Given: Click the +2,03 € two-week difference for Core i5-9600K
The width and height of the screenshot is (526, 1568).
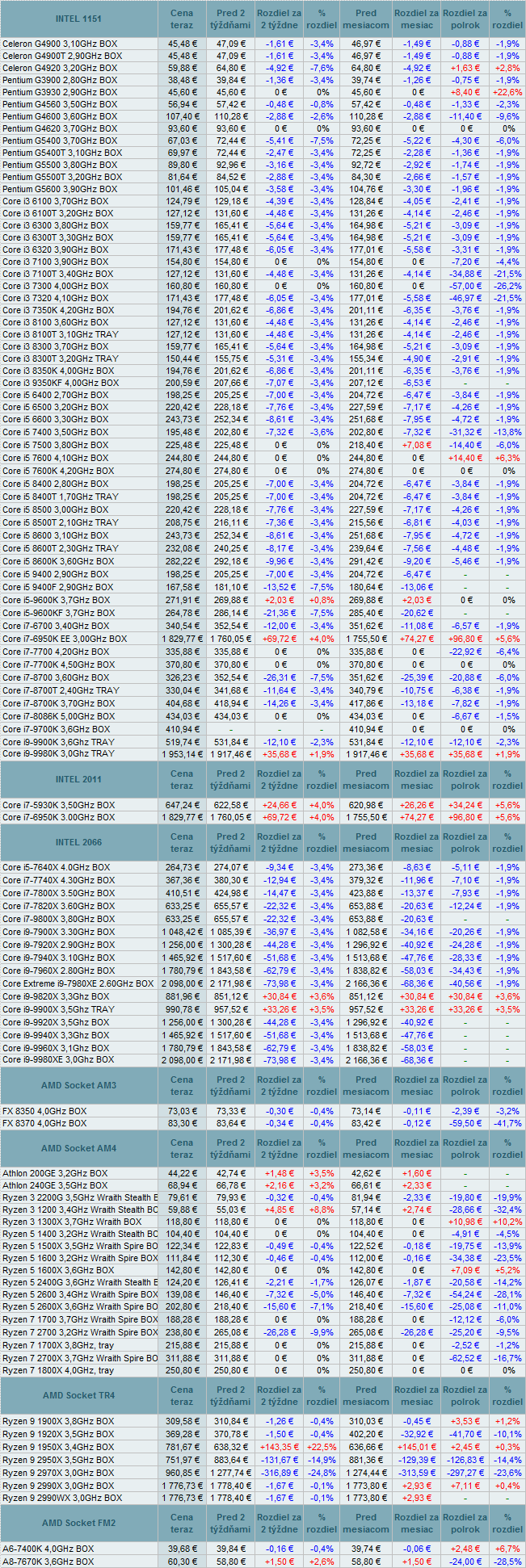Looking at the screenshot, I should point(280,600).
